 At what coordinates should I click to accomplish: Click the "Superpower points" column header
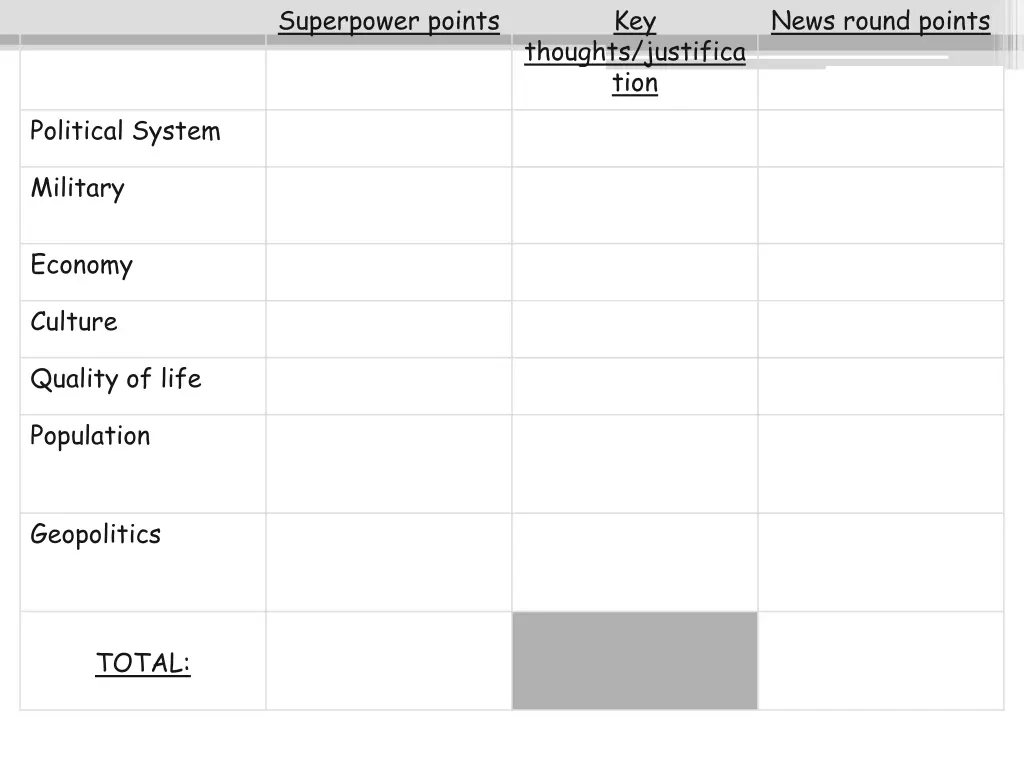point(389,21)
